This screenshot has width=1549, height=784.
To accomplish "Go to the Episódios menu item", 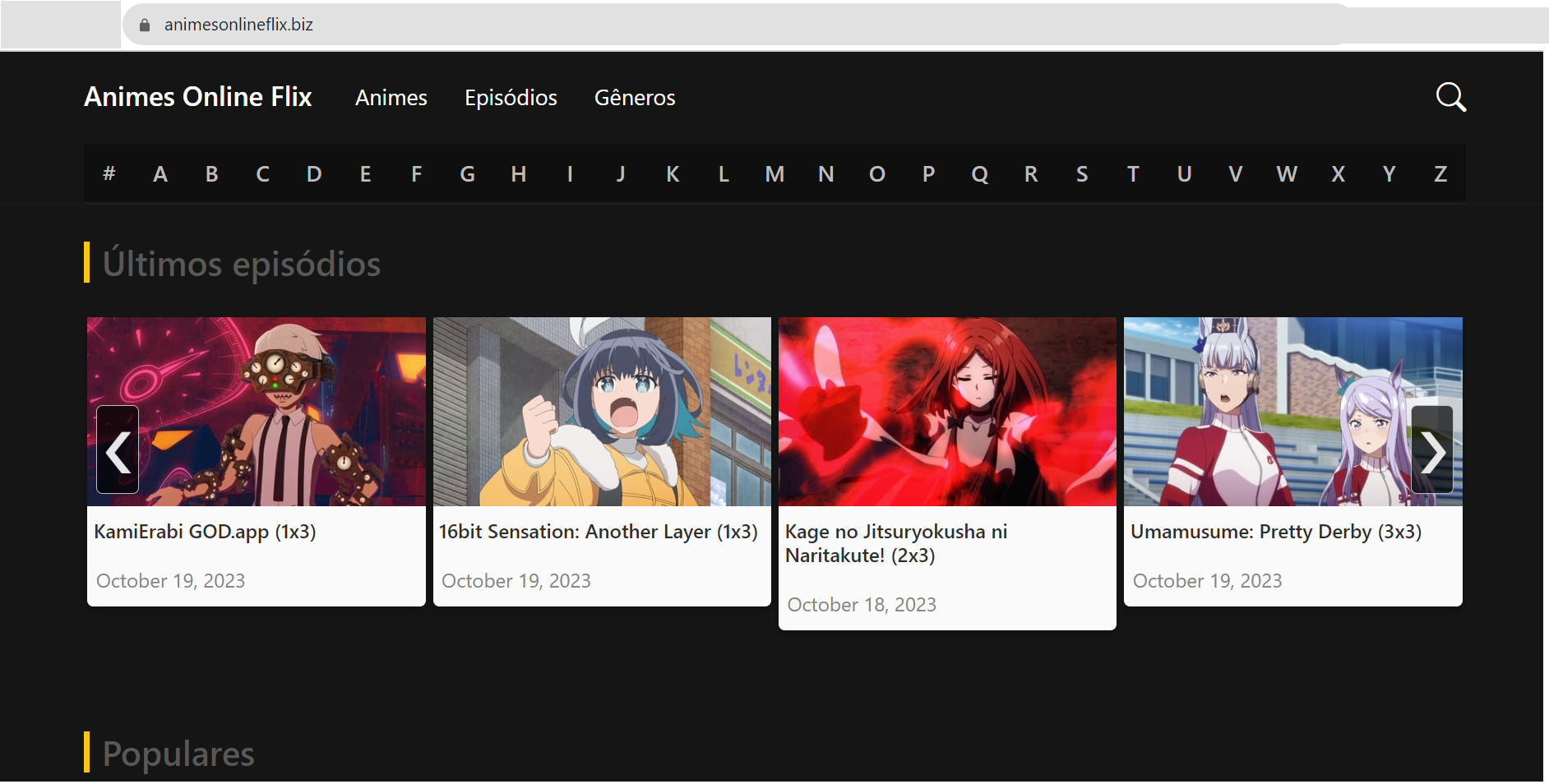I will [x=511, y=98].
